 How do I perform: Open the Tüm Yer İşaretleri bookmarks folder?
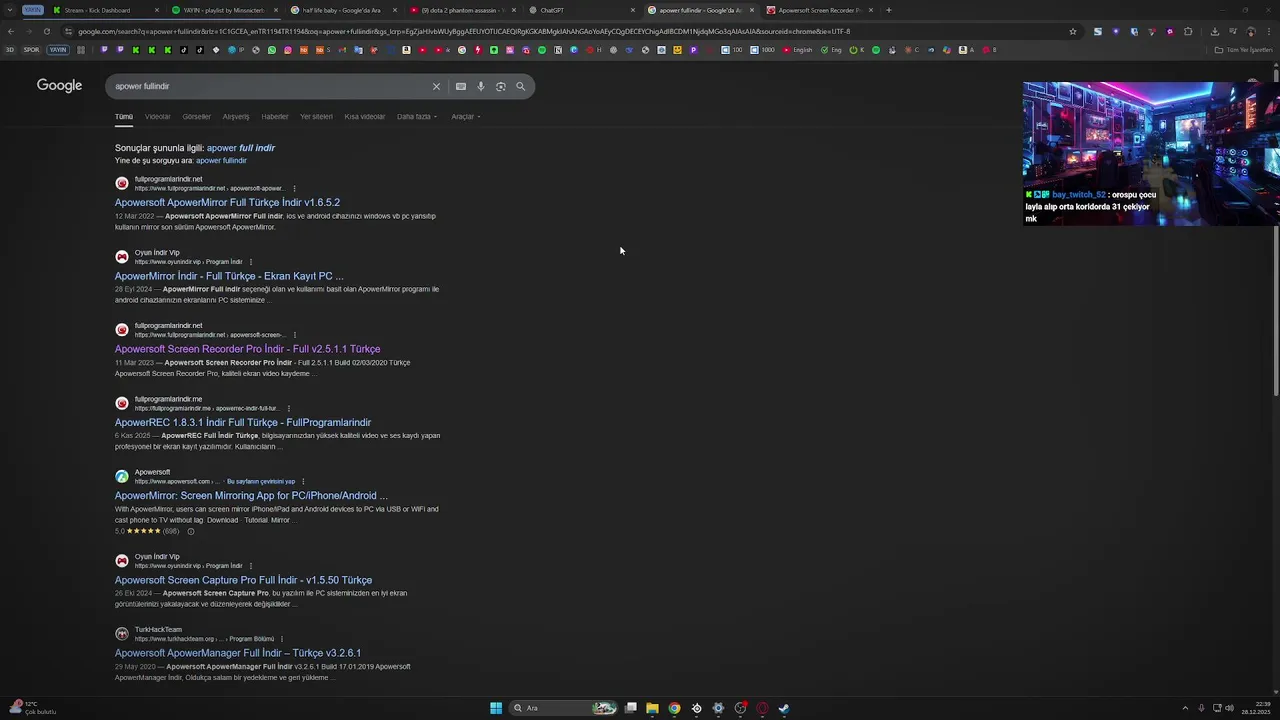tap(1243, 50)
